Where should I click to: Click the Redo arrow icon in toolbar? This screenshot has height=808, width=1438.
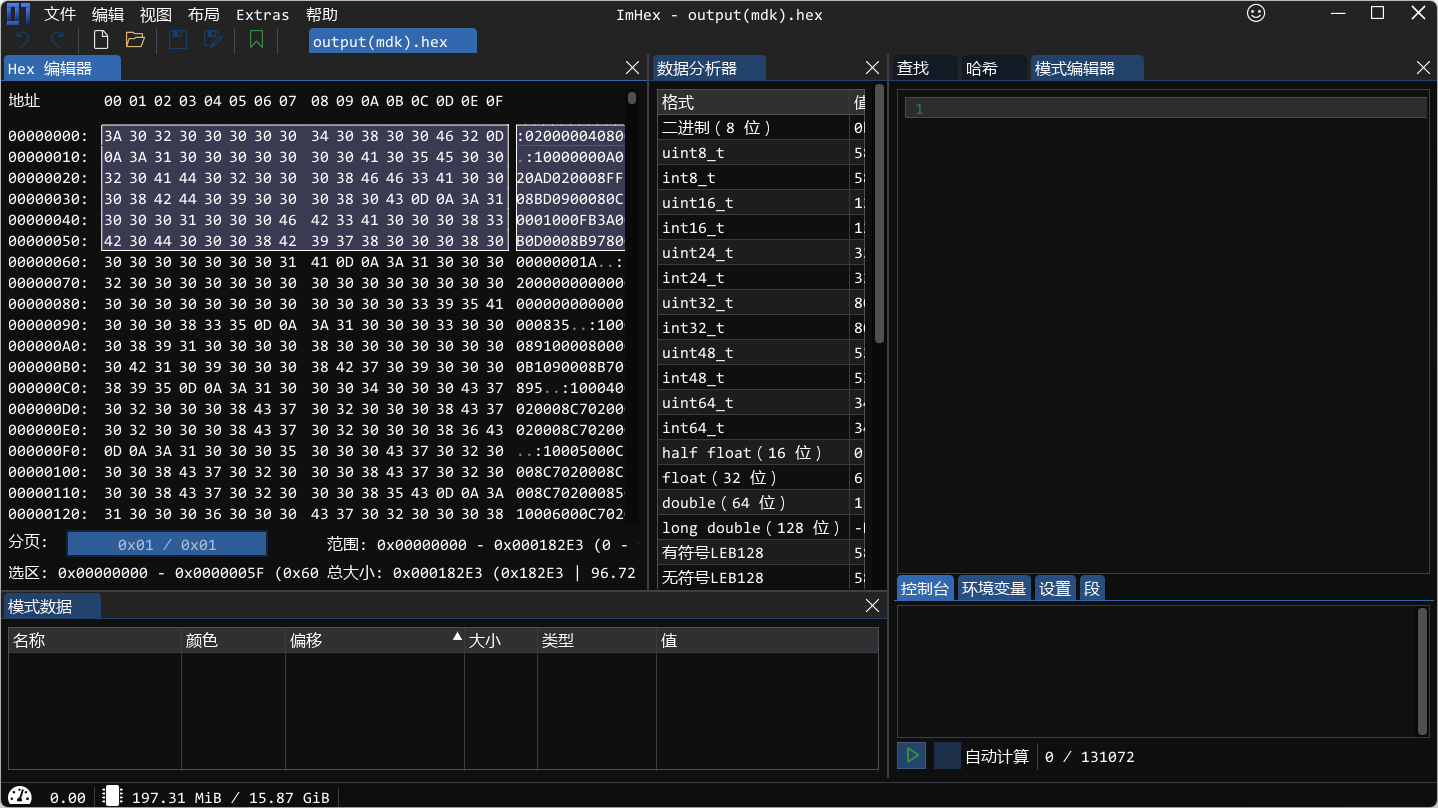[x=57, y=40]
